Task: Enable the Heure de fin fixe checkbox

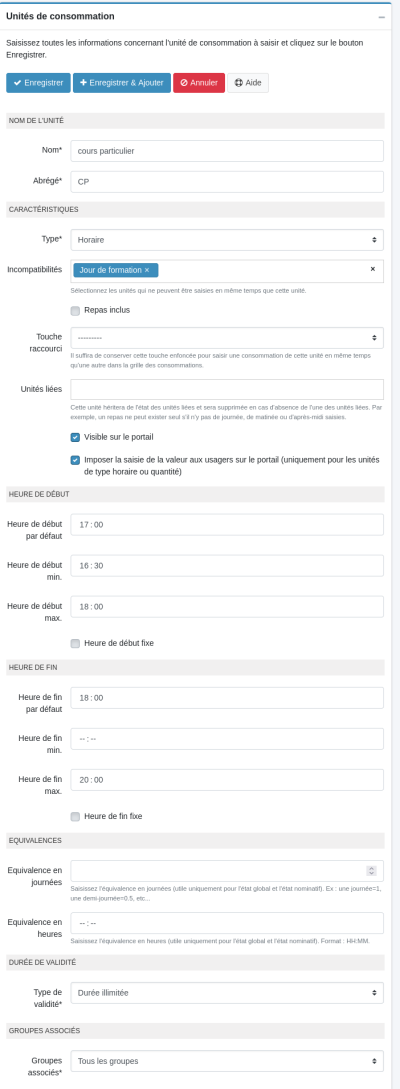Action: pyautogui.click(x=75, y=816)
